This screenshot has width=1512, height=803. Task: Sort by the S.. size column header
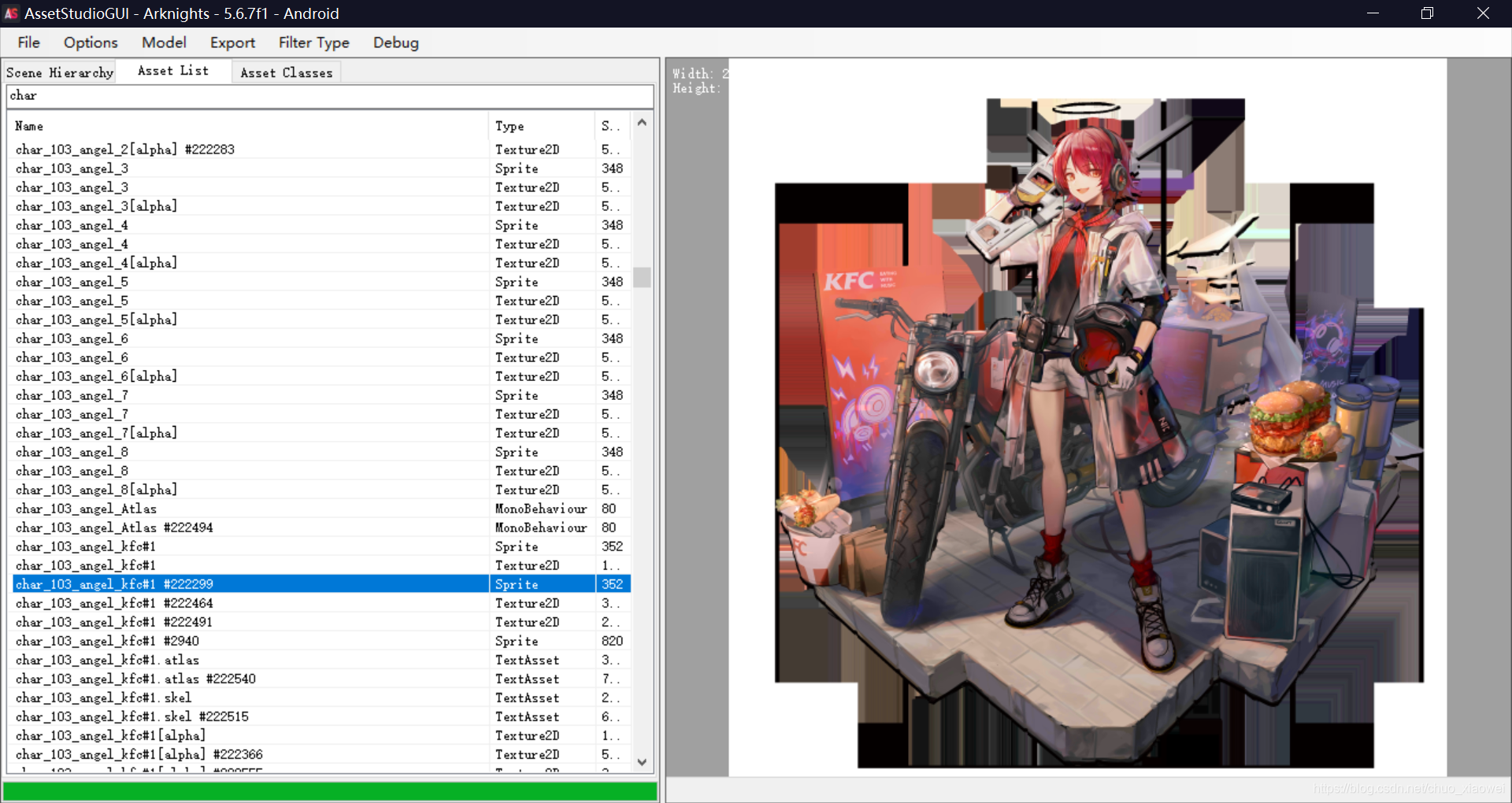coord(613,126)
